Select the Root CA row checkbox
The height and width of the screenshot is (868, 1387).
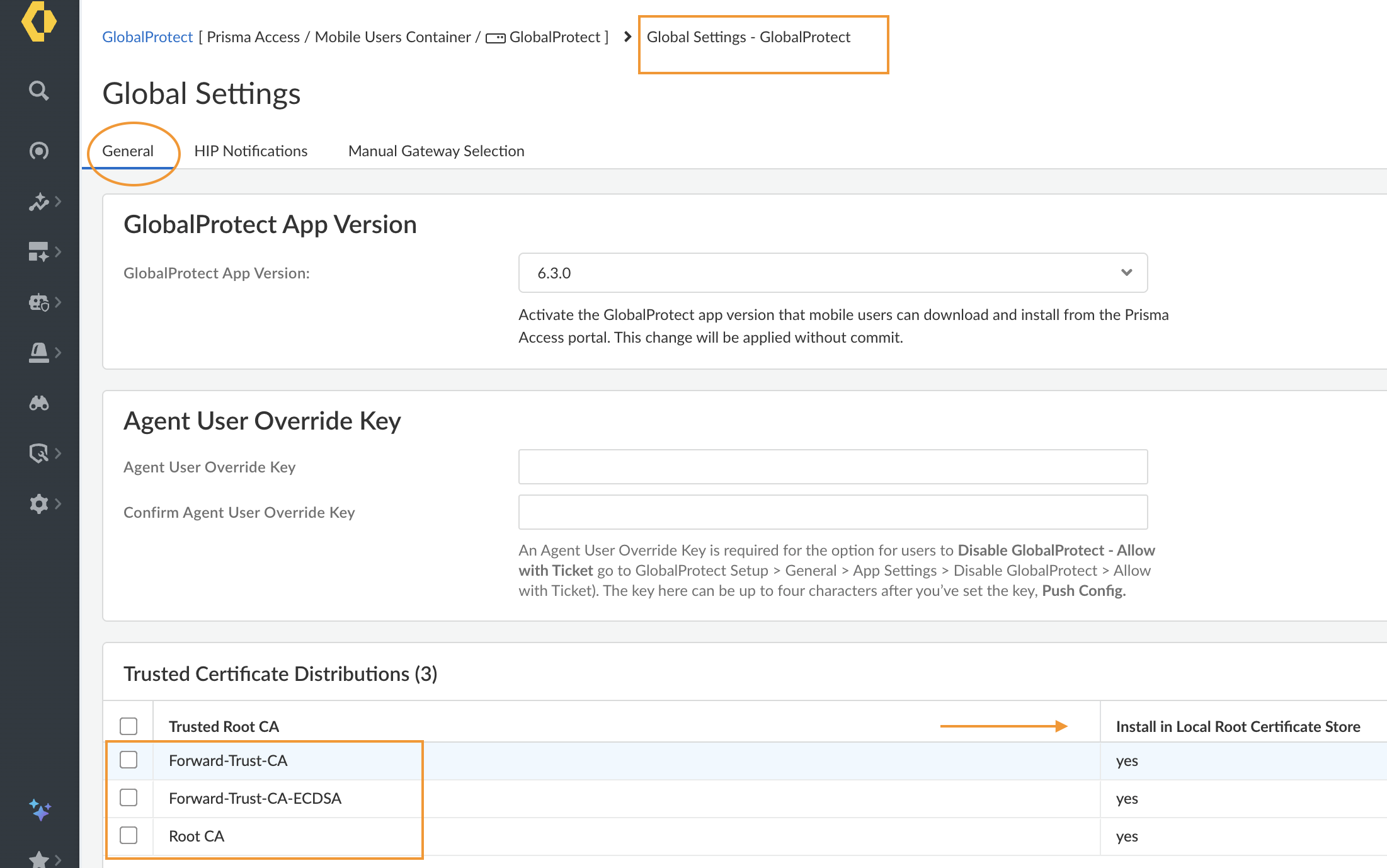pyautogui.click(x=128, y=835)
